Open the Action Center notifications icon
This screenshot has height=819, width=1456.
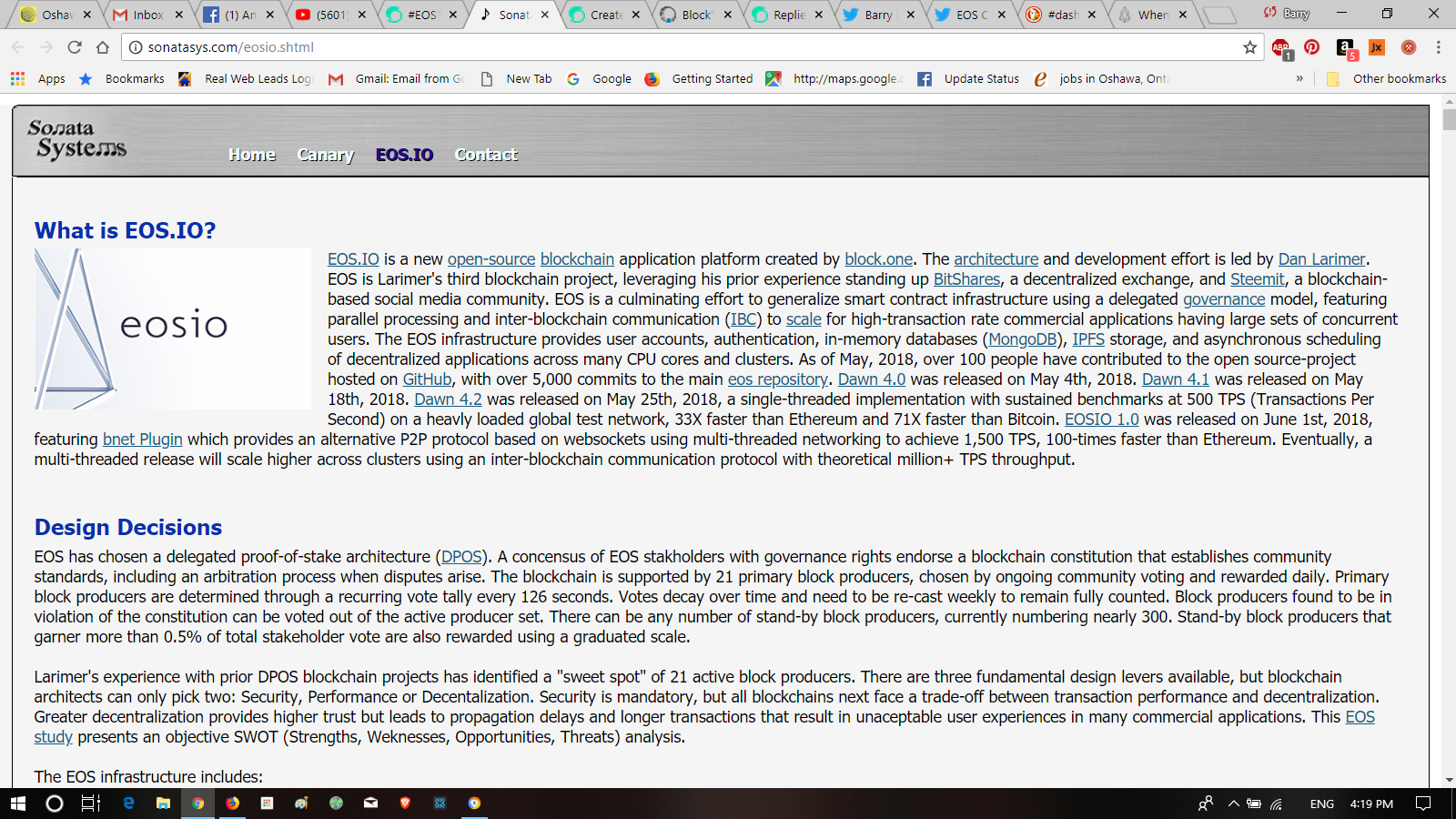tap(1423, 804)
